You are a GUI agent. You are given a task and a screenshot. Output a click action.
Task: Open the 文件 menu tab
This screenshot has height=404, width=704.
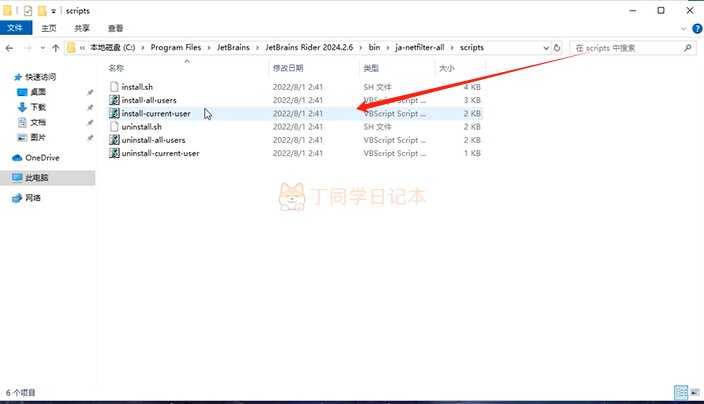(x=15, y=29)
